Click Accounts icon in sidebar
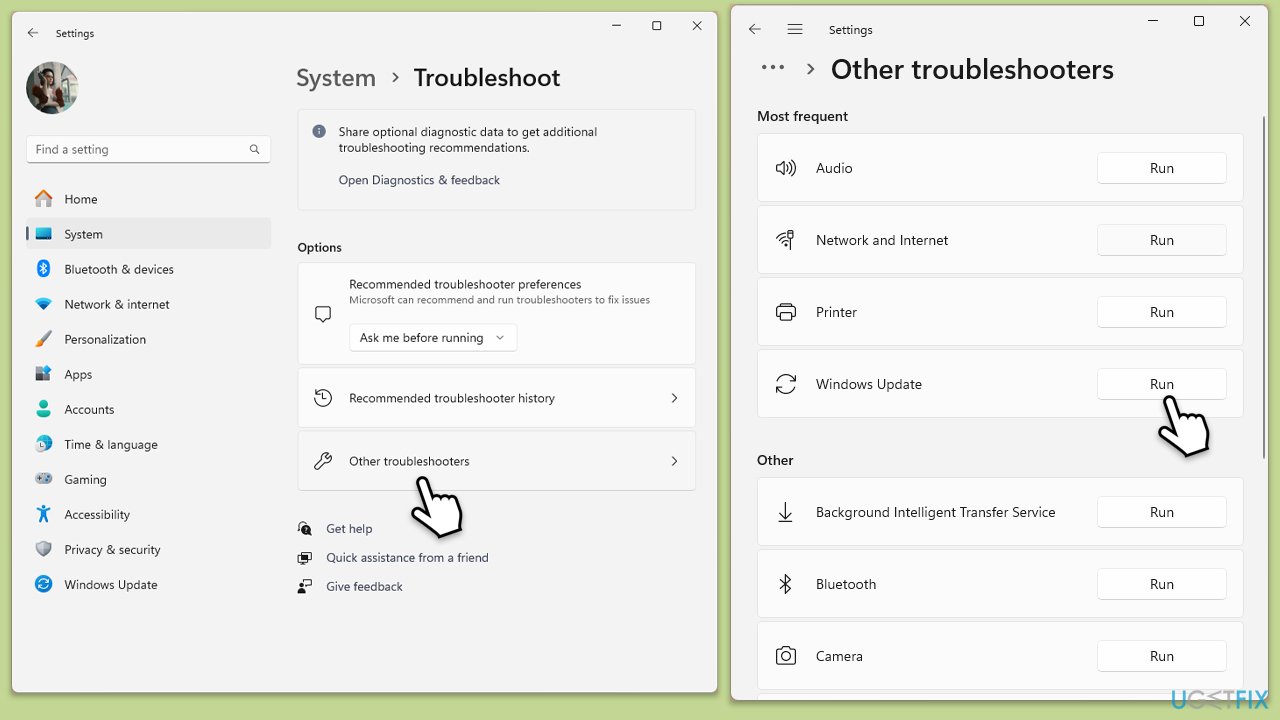This screenshot has width=1280, height=720. click(43, 409)
